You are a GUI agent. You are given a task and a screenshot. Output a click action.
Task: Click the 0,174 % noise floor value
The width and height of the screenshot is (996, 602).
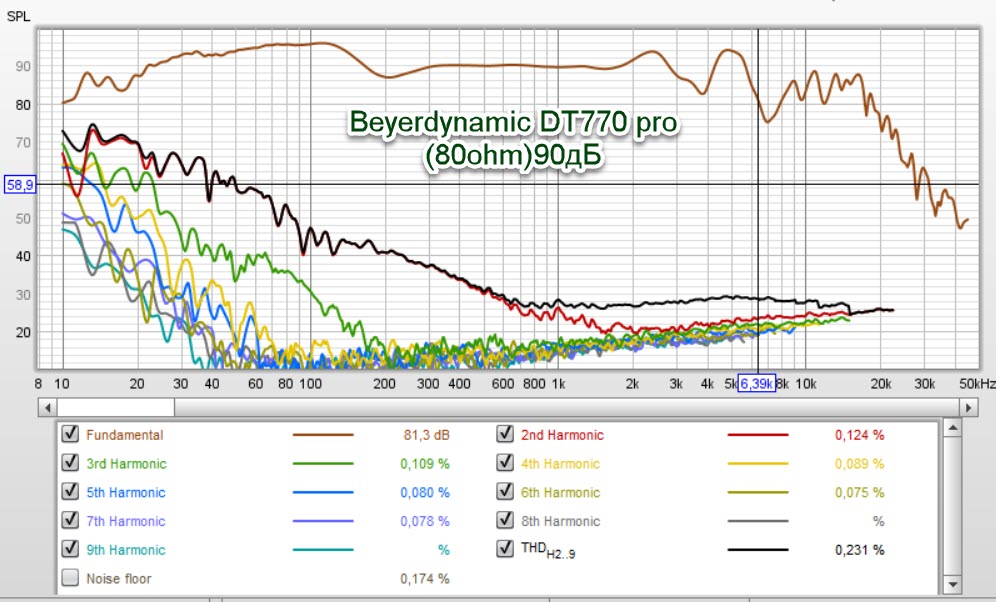[425, 579]
